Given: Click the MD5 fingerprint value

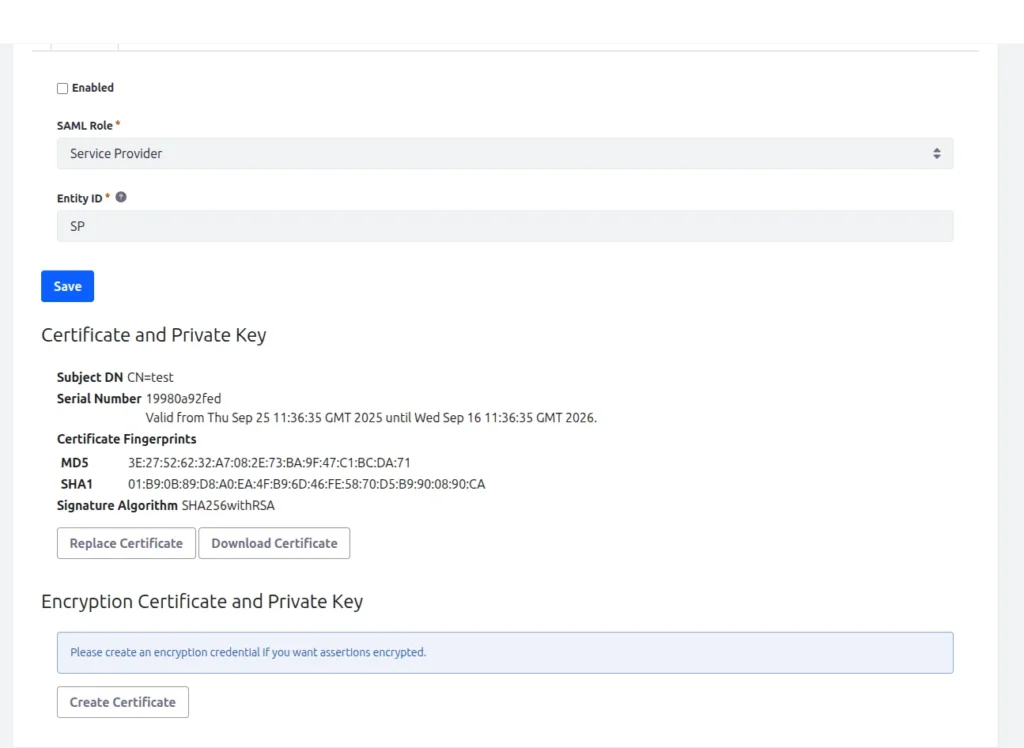Looking at the screenshot, I should point(269,463).
